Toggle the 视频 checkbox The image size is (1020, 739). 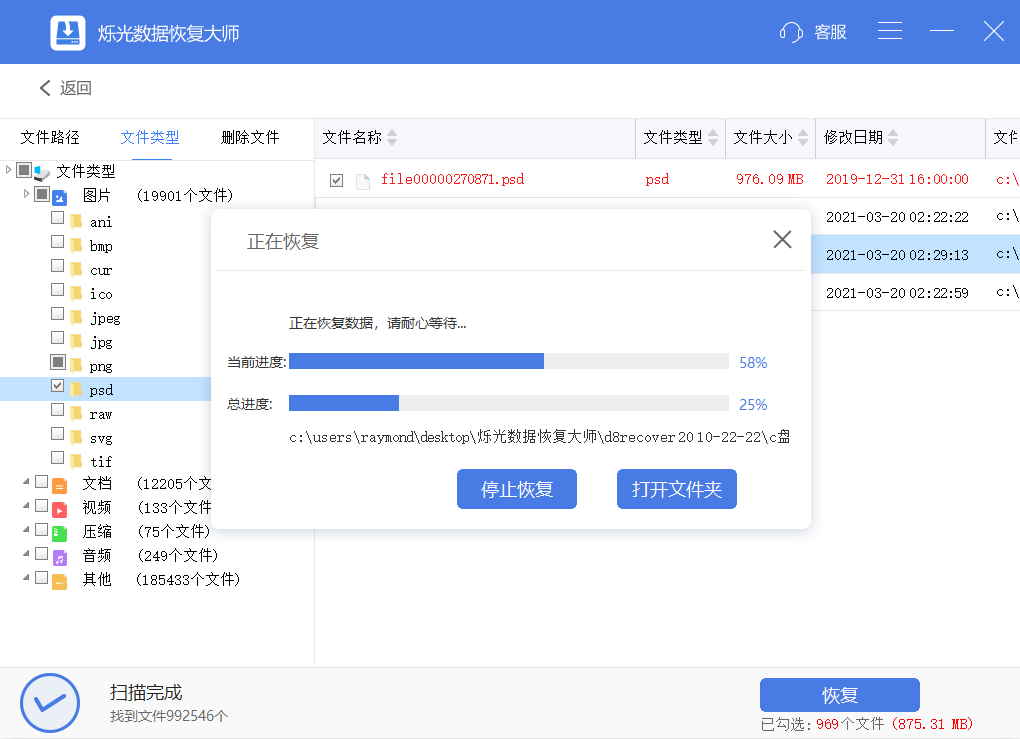pyautogui.click(x=42, y=505)
